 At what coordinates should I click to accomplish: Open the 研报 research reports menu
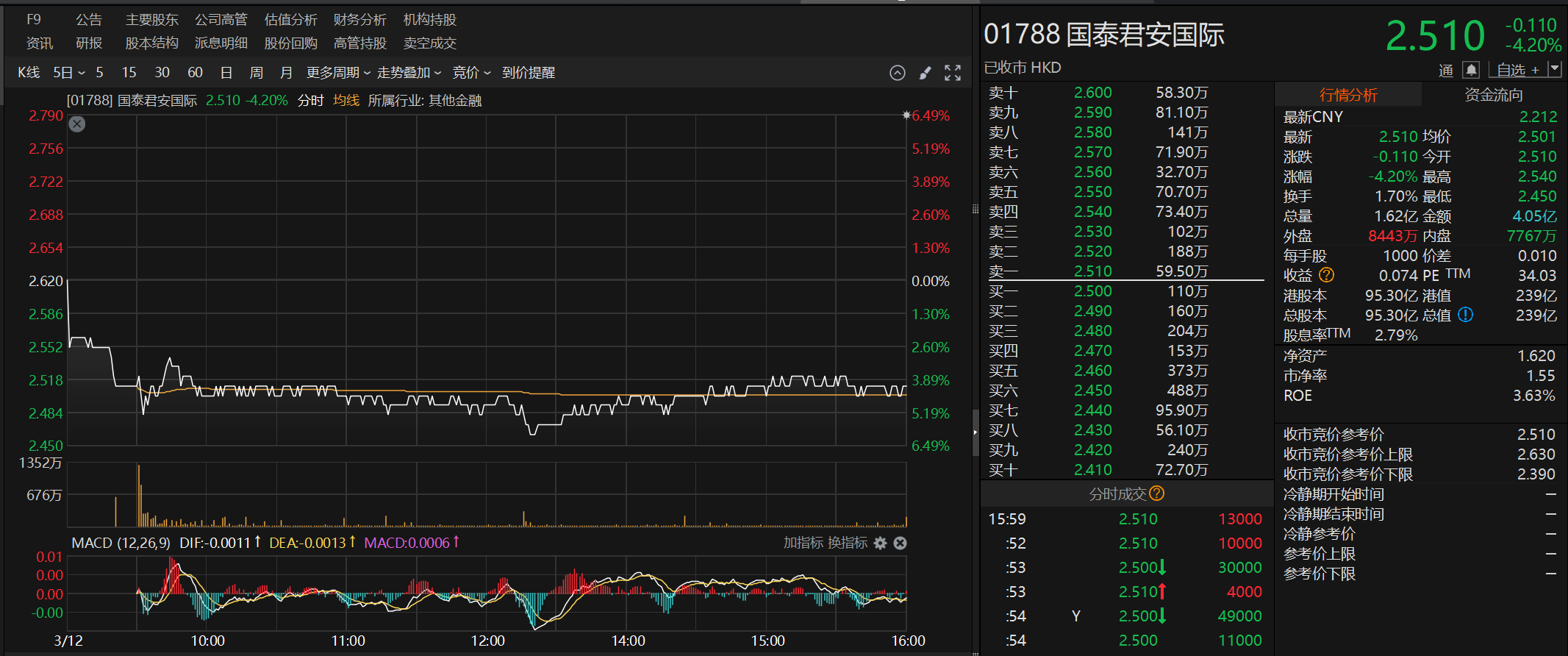coord(89,43)
